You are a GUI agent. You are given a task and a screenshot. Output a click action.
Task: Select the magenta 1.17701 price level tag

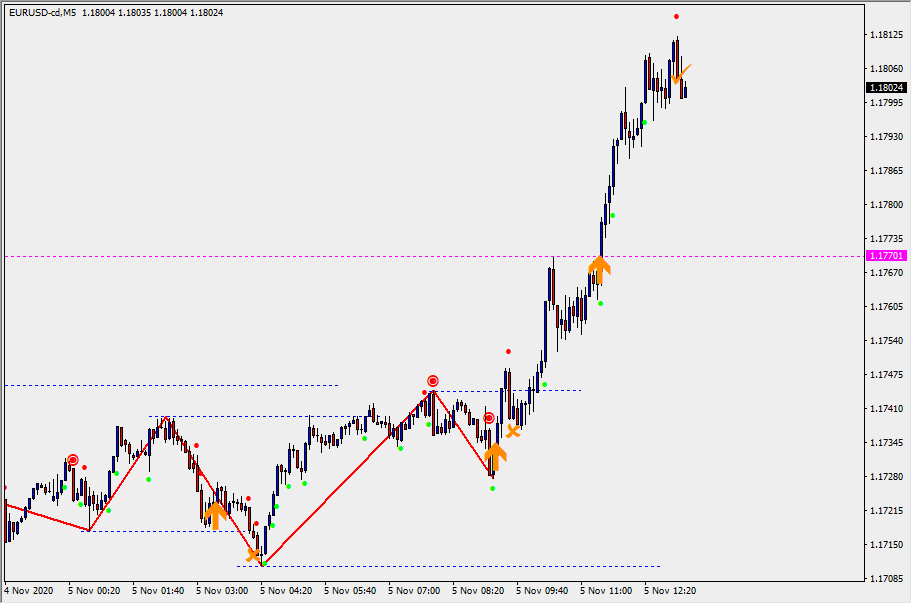886,256
